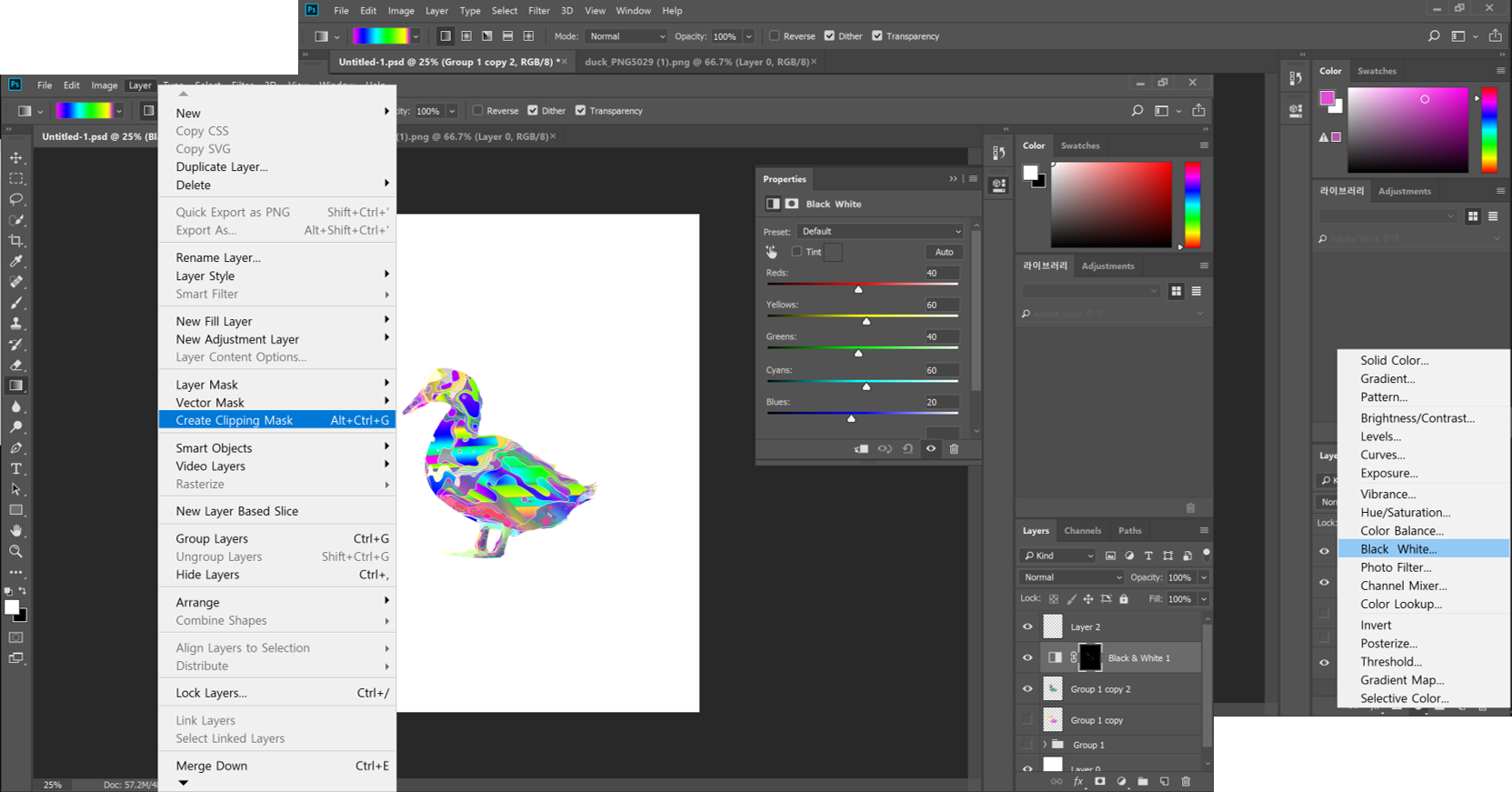Viewport: 1512px width, 792px height.
Task: Click the Auto button in Properties
Action: [944, 252]
